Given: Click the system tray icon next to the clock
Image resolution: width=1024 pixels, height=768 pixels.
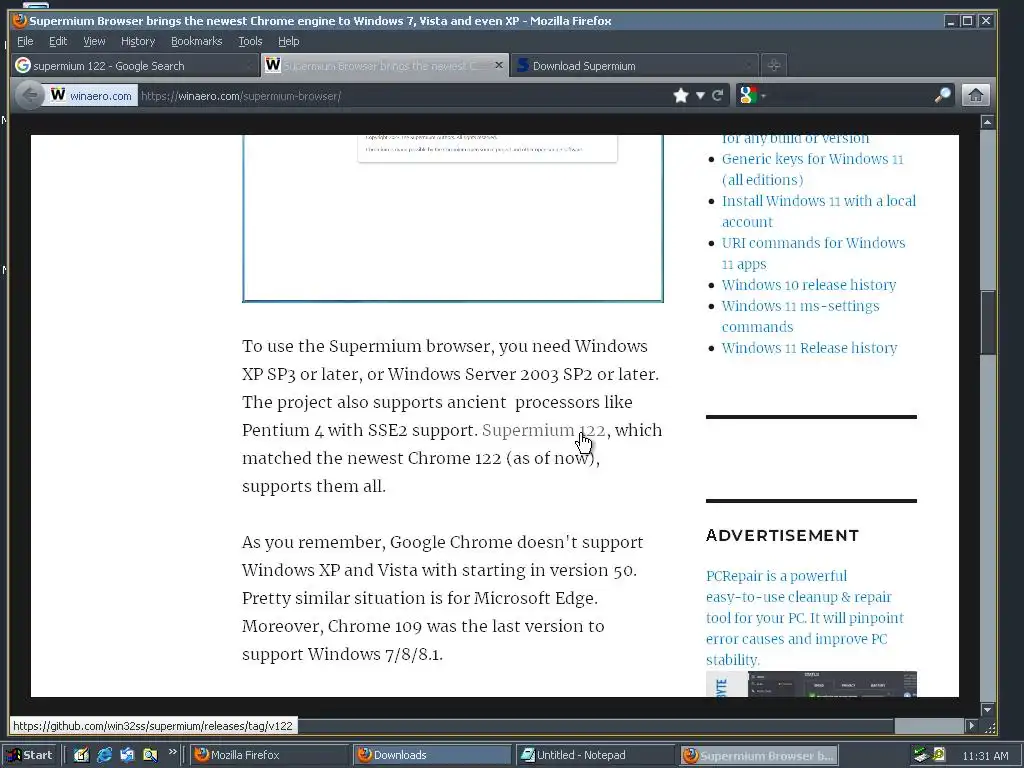Looking at the screenshot, I should 939,754.
